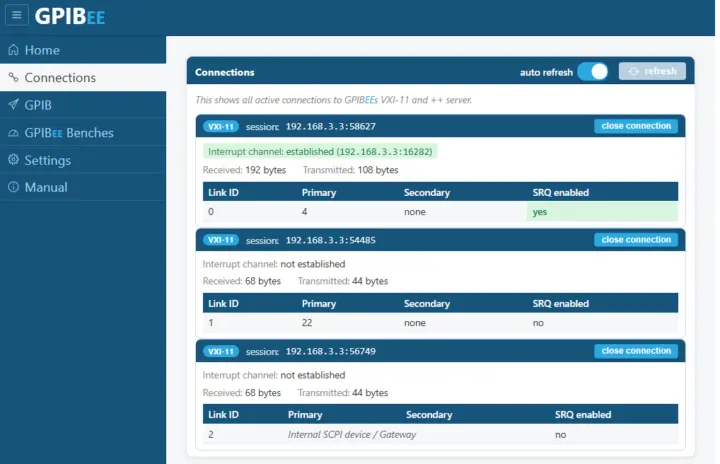Click session address 192.168.3.3:54485
The width and height of the screenshot is (720, 464).
[x=331, y=240]
